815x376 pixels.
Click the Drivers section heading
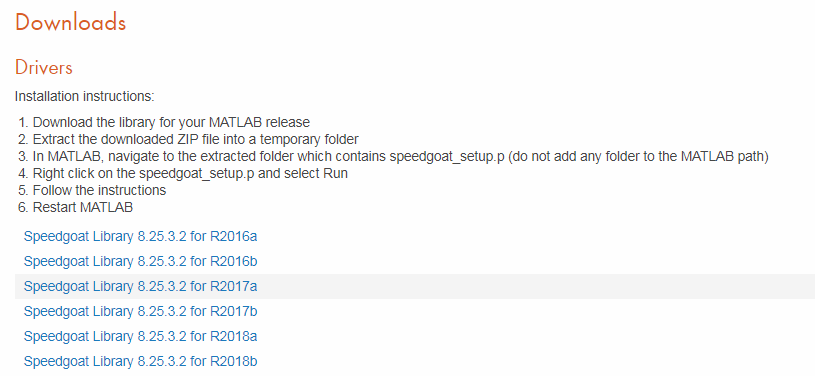point(44,68)
